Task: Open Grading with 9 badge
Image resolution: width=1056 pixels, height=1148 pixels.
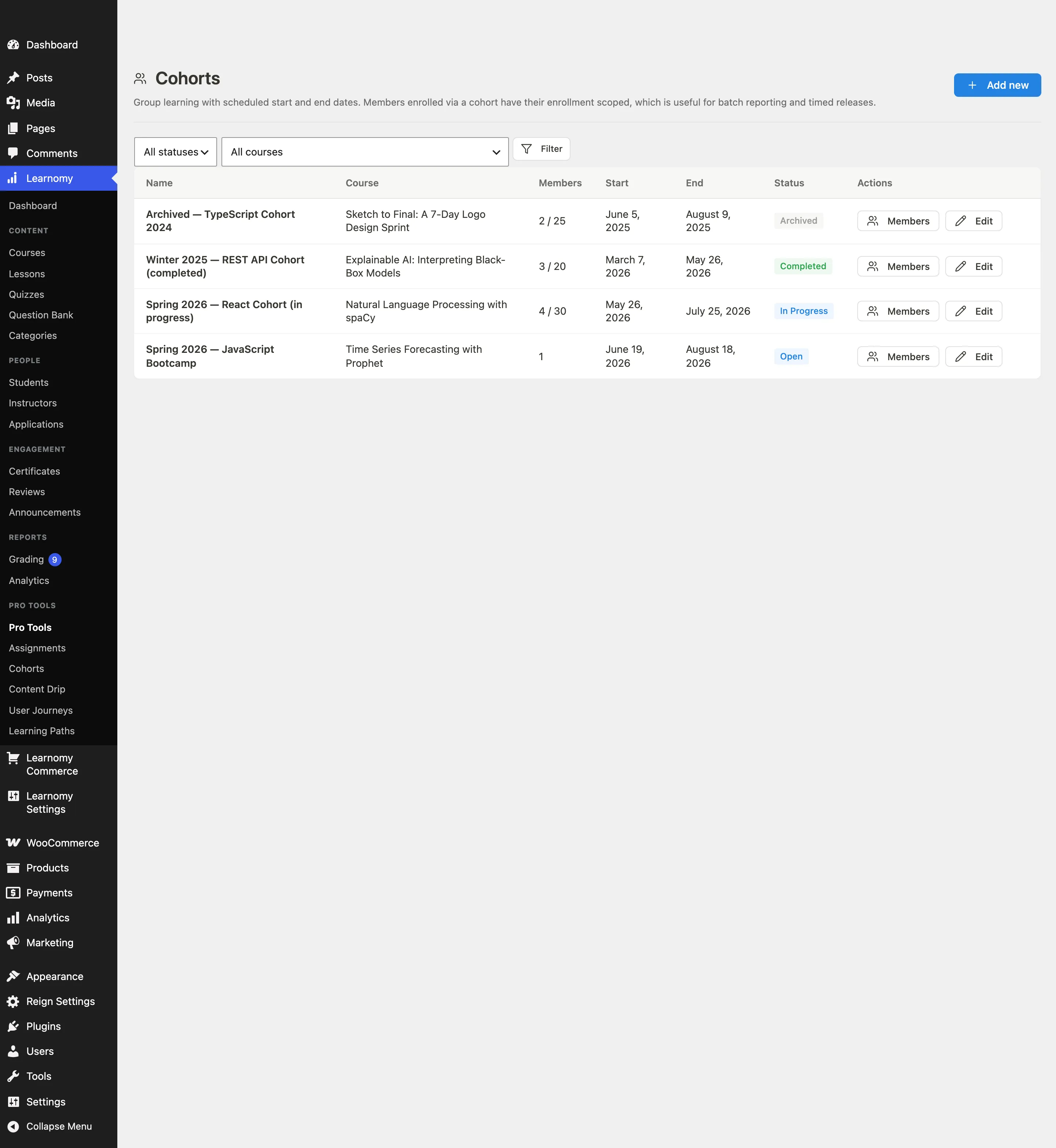Action: click(35, 559)
